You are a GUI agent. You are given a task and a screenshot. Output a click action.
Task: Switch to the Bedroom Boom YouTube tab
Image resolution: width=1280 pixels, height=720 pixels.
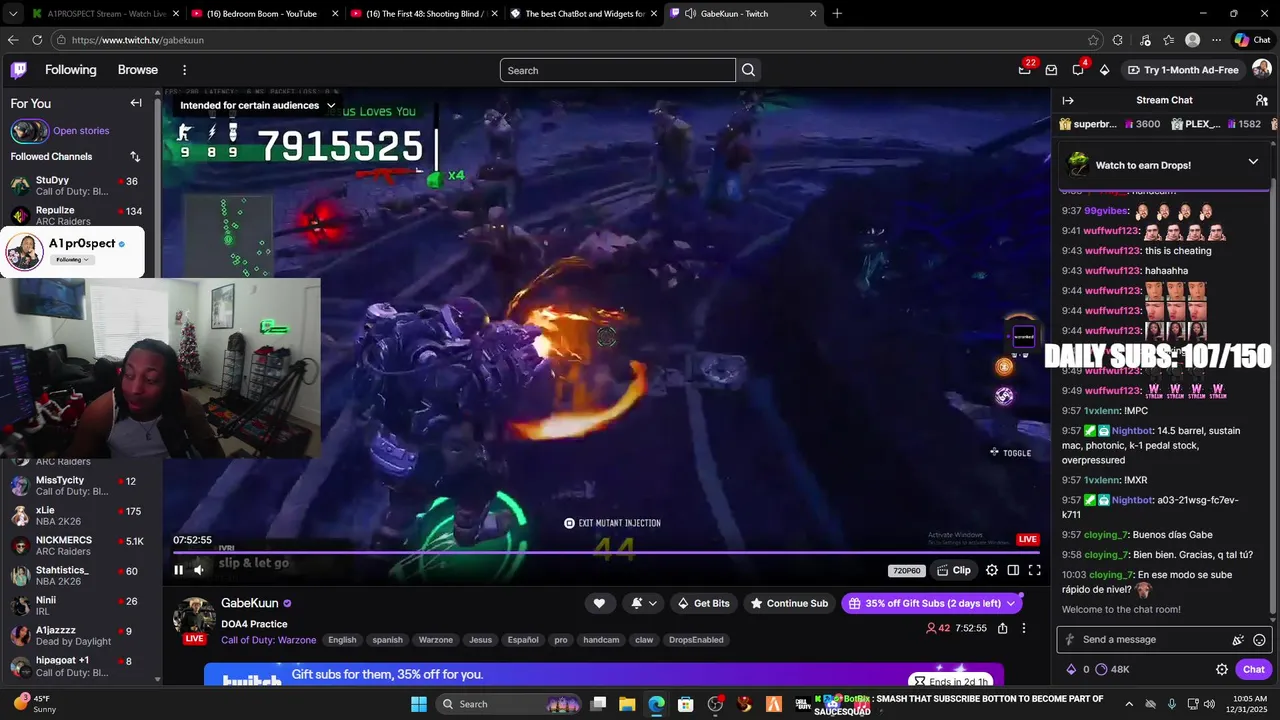point(264,14)
